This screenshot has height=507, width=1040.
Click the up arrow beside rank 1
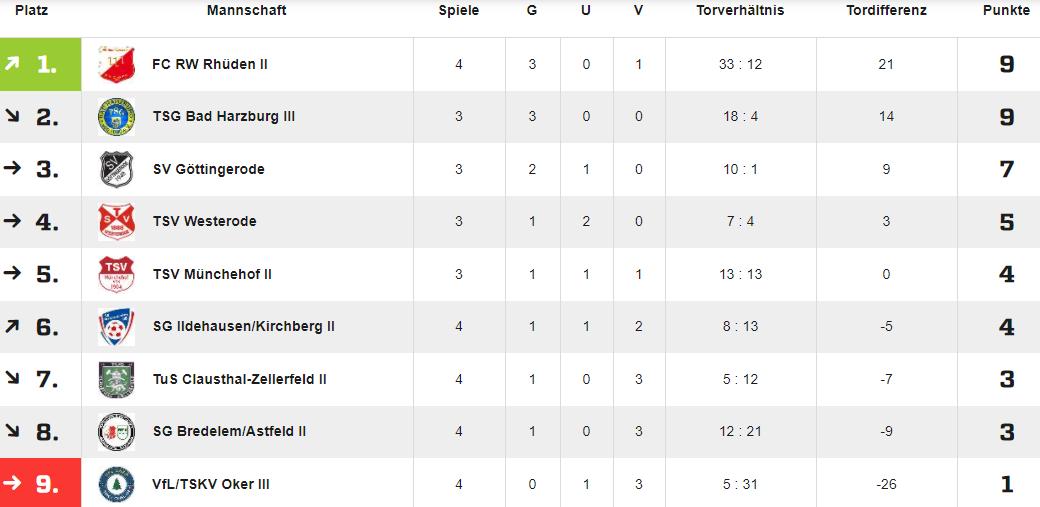[x=12, y=64]
